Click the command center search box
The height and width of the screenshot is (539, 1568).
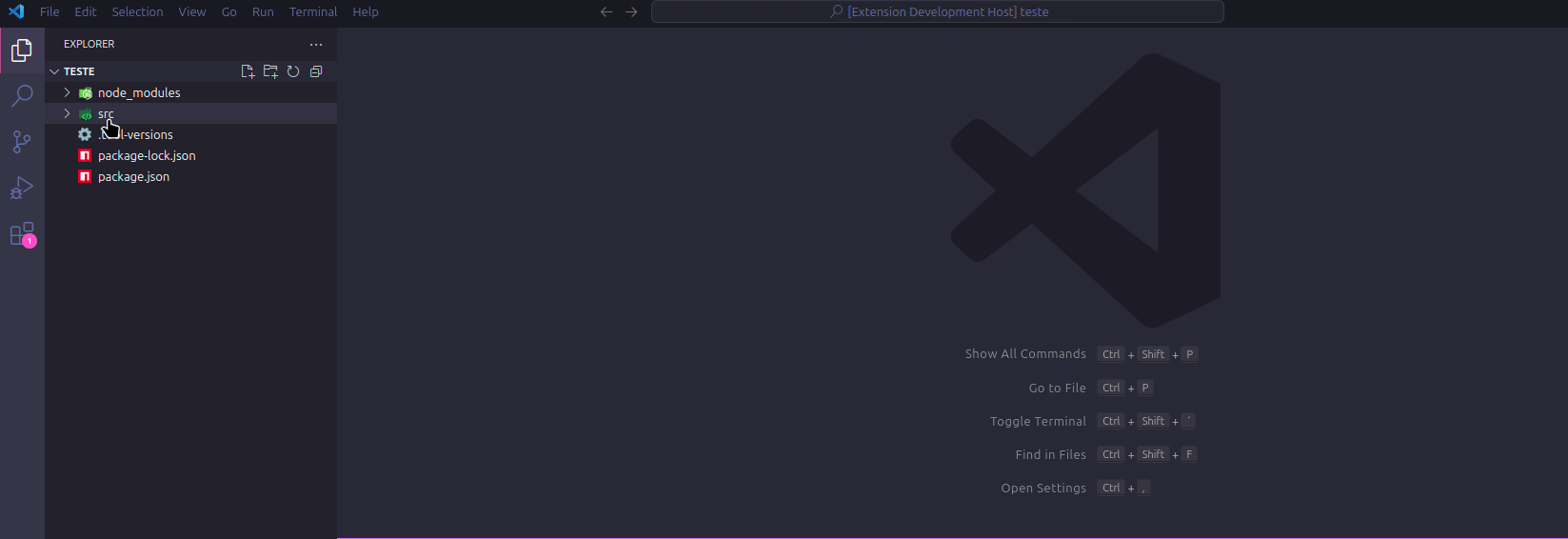click(x=938, y=11)
